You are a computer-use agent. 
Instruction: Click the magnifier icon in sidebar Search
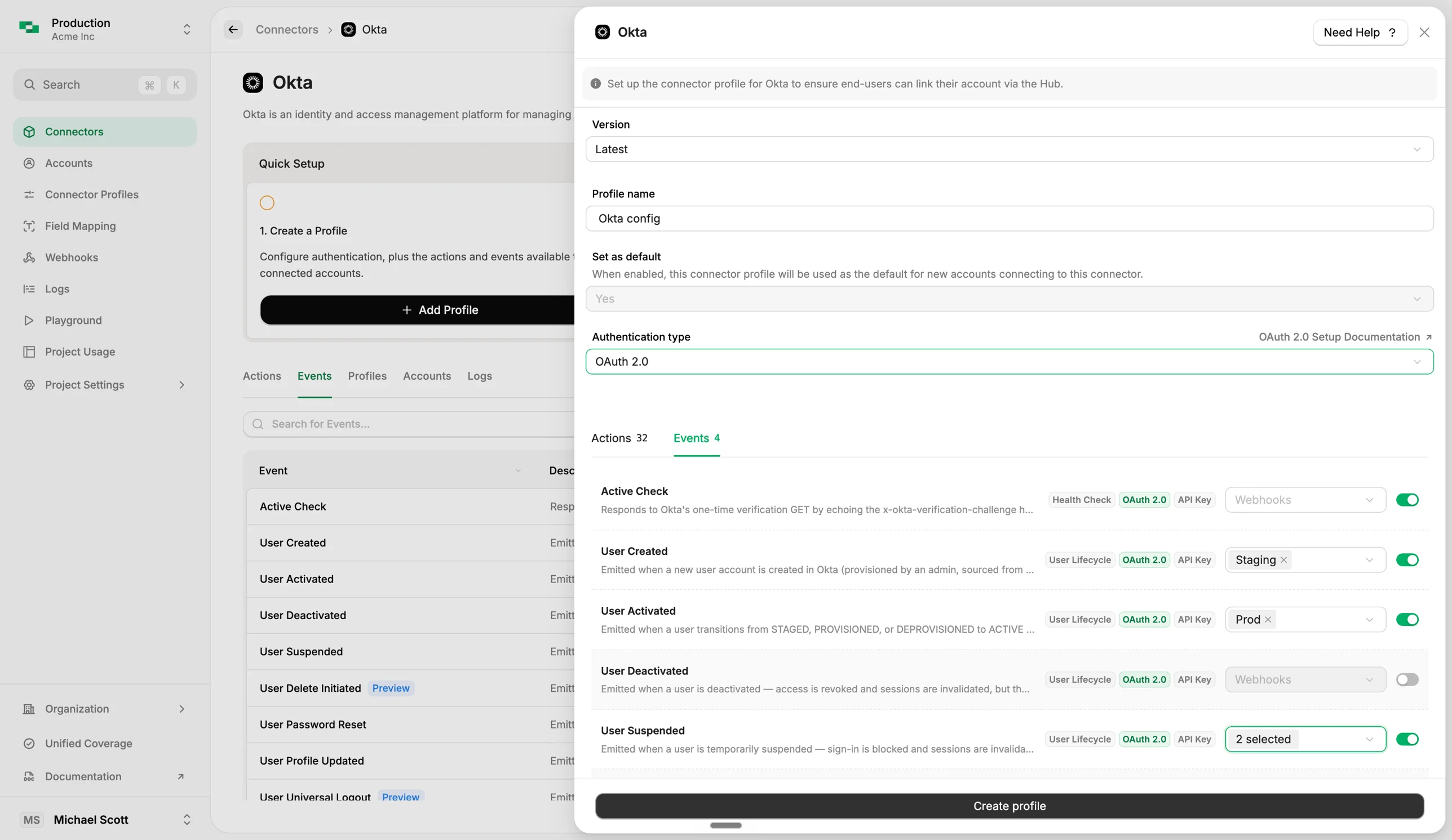[29, 85]
